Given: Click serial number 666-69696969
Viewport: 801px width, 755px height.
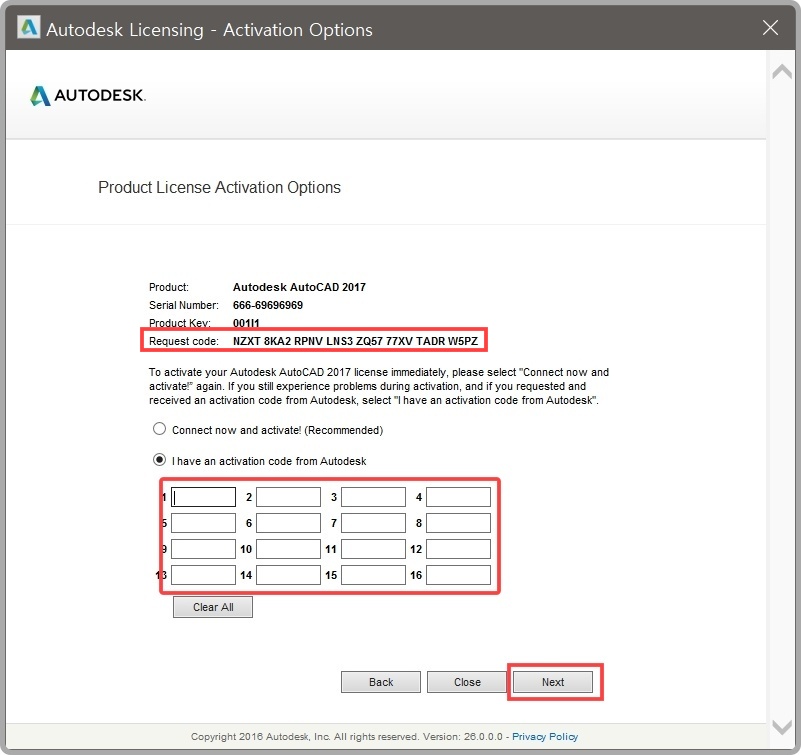Looking at the screenshot, I should (x=268, y=305).
